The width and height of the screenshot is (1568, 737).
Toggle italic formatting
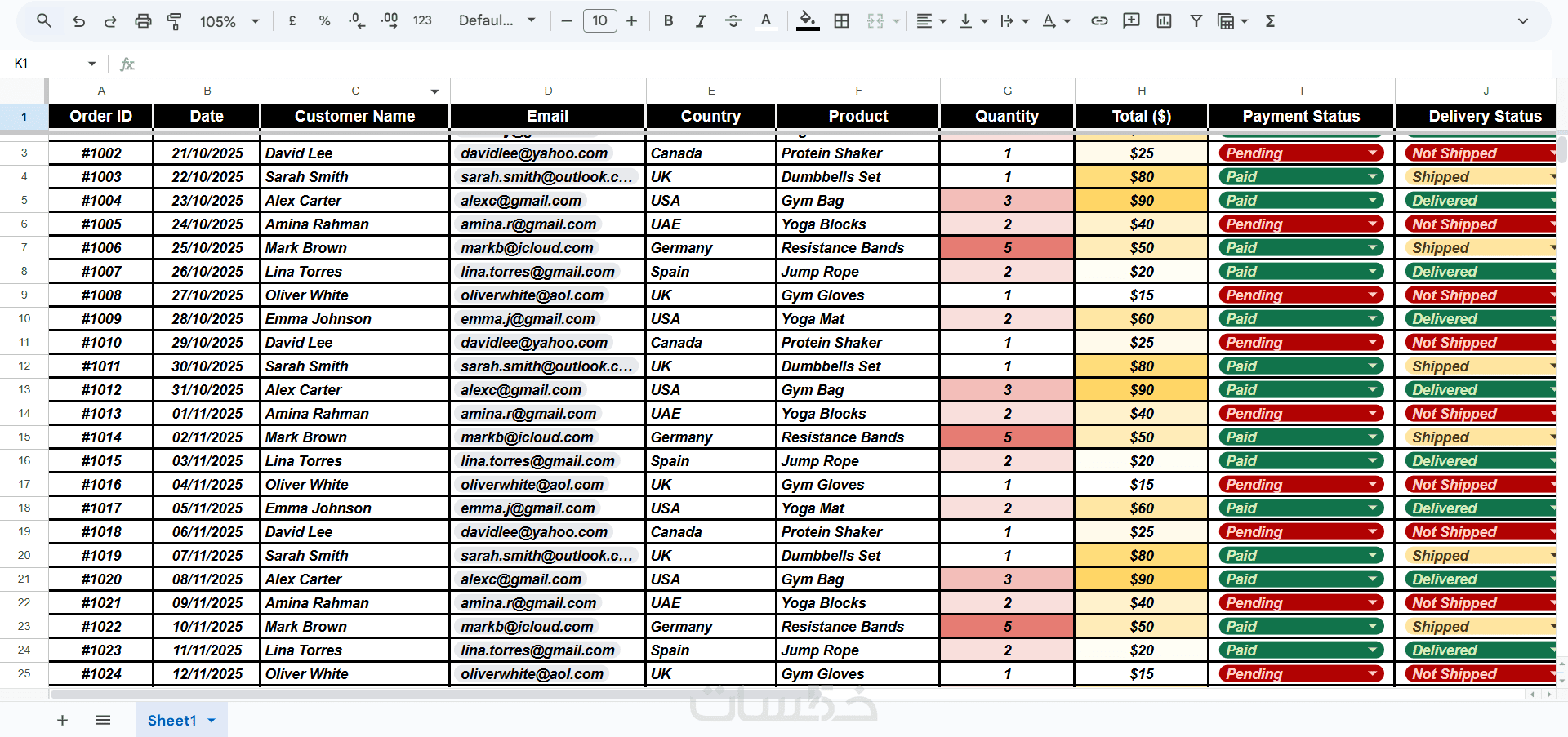[701, 21]
